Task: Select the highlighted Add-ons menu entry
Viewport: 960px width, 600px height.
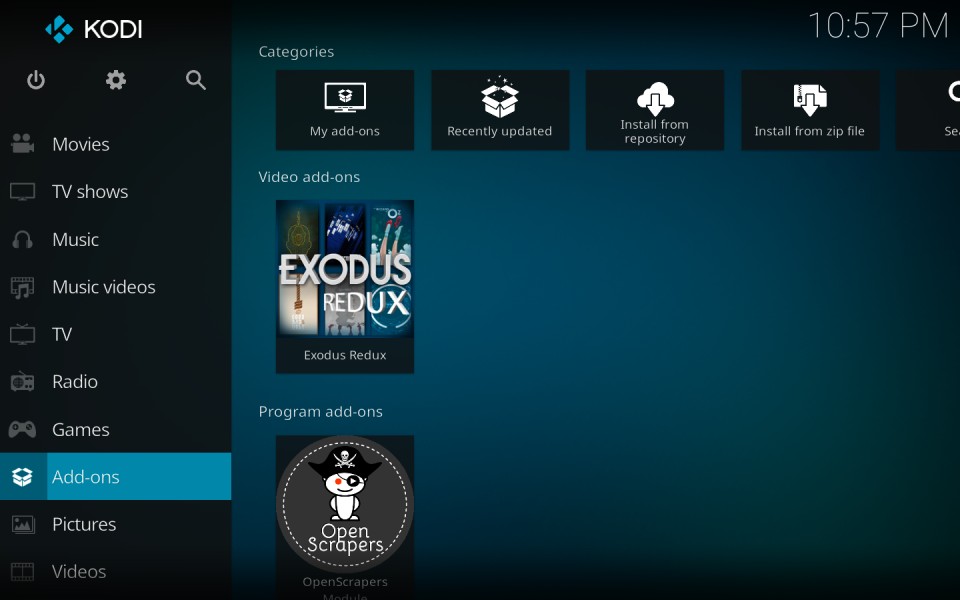Action: (x=116, y=476)
